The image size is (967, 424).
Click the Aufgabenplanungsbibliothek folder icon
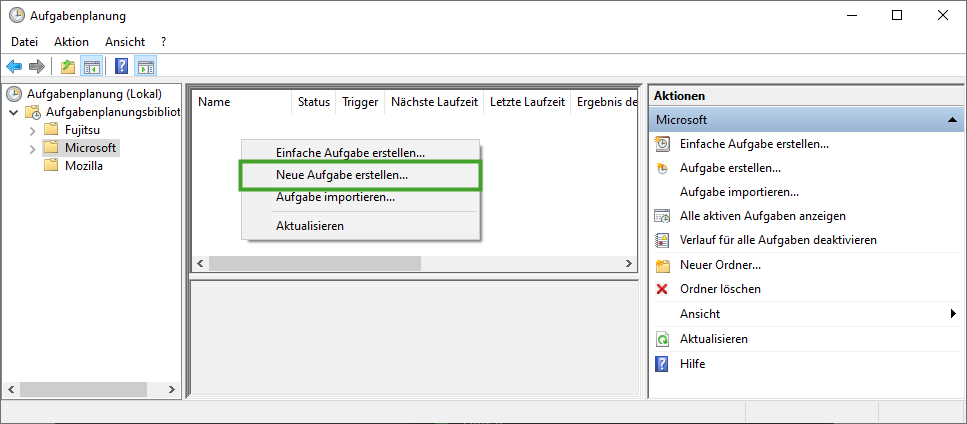[33, 112]
